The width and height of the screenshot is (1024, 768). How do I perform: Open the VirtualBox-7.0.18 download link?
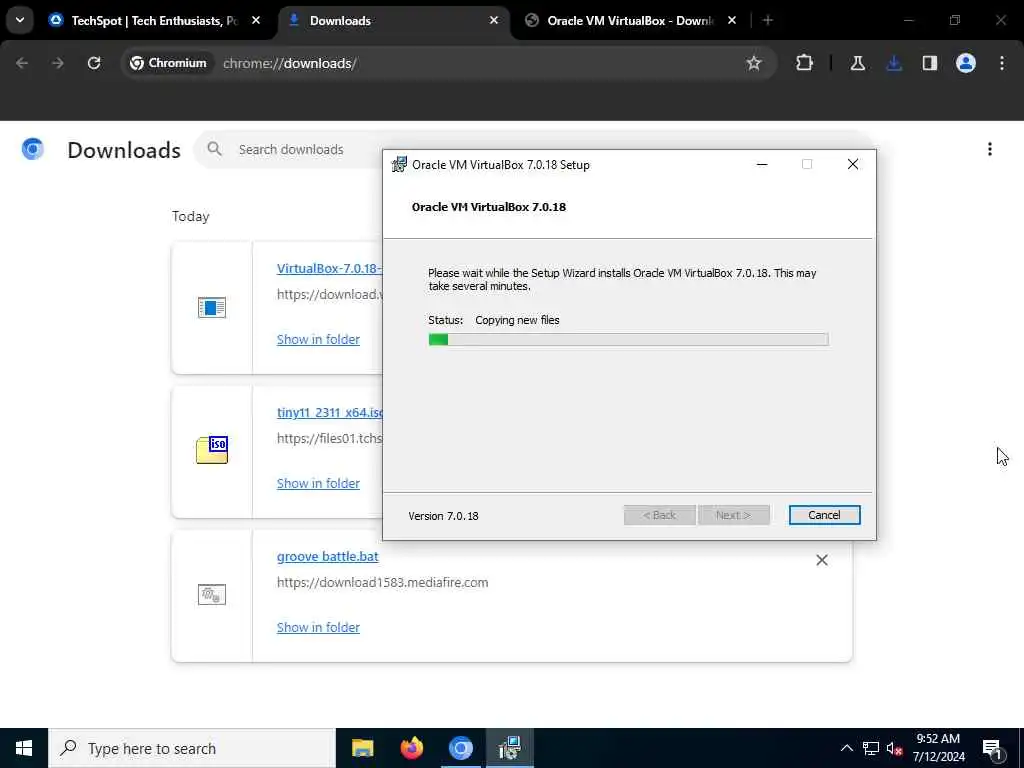click(x=329, y=268)
